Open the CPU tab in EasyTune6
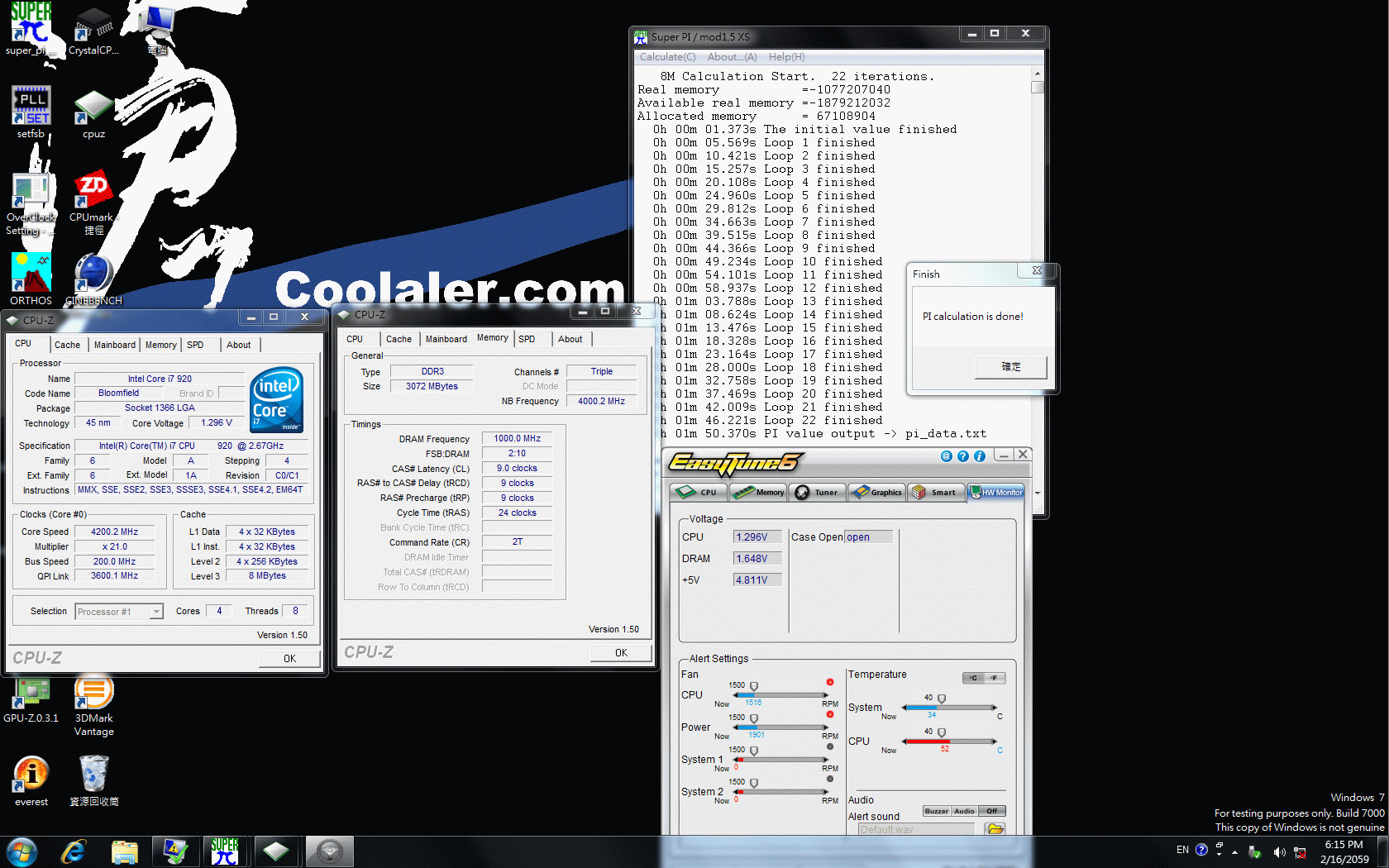Viewport: 1389px width, 868px height. [x=698, y=493]
